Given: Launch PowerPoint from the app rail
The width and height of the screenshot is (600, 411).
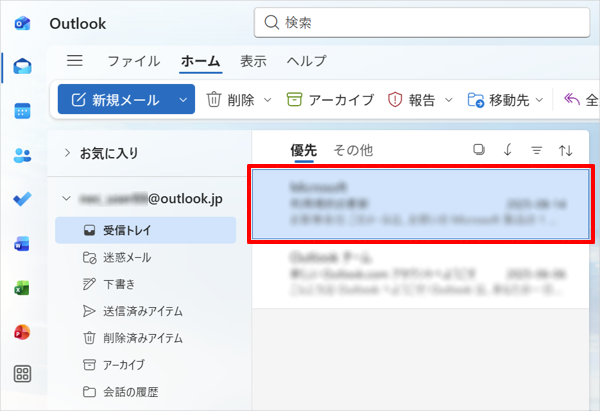Looking at the screenshot, I should [22, 332].
